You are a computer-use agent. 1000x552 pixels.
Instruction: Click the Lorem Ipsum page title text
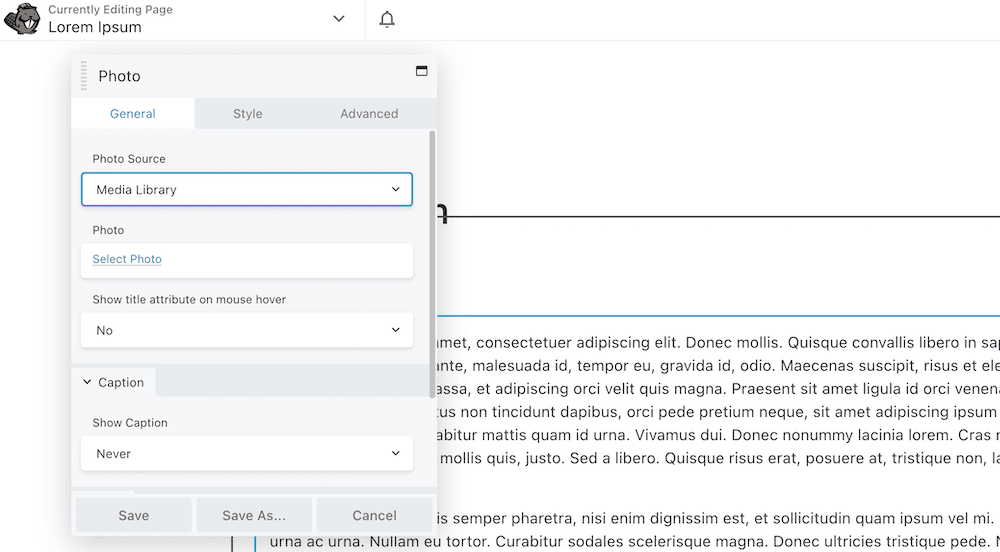pyautogui.click(x=95, y=27)
